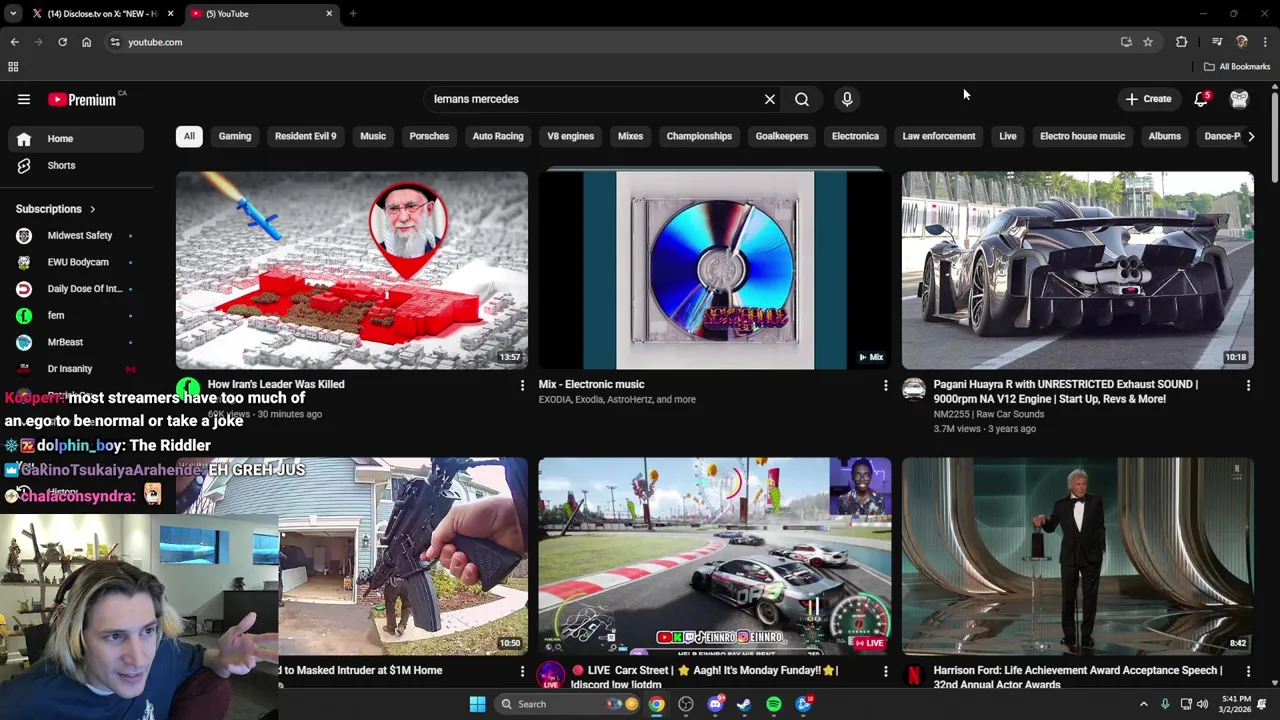Open Chrome media control icon
Viewport: 1280px width, 720px height.
point(1217,42)
